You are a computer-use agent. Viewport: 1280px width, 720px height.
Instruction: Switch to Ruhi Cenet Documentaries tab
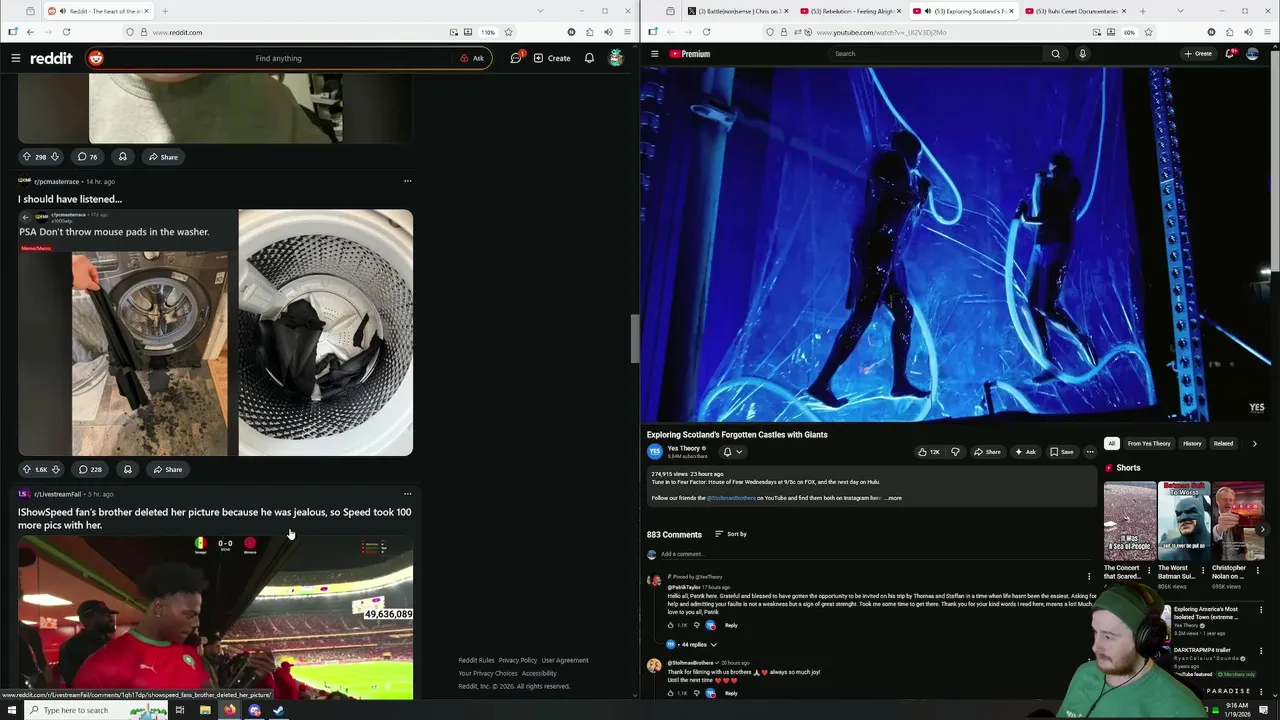pyautogui.click(x=1074, y=11)
